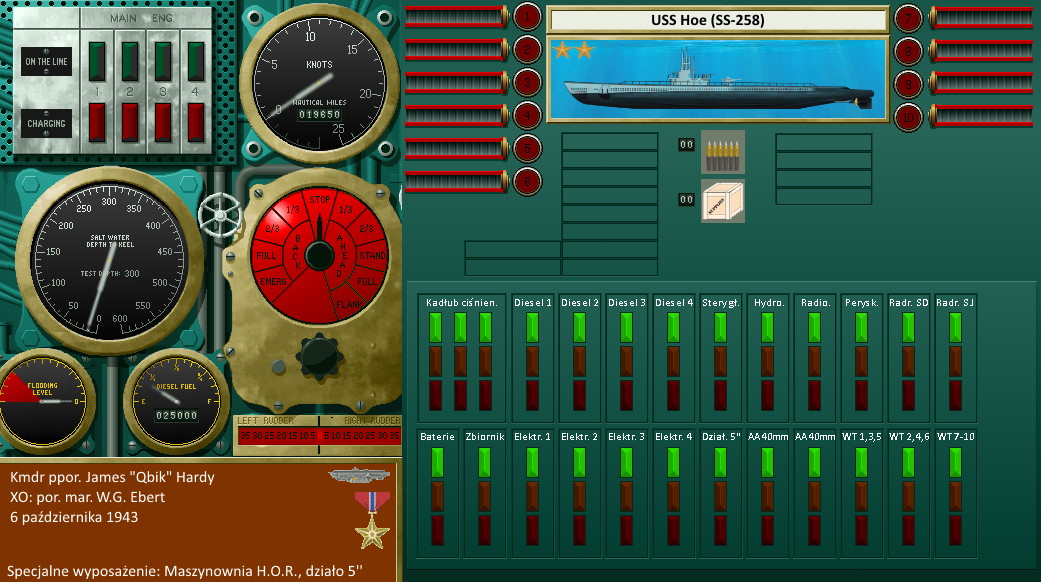Click the ammunition shells icon

coord(722,150)
